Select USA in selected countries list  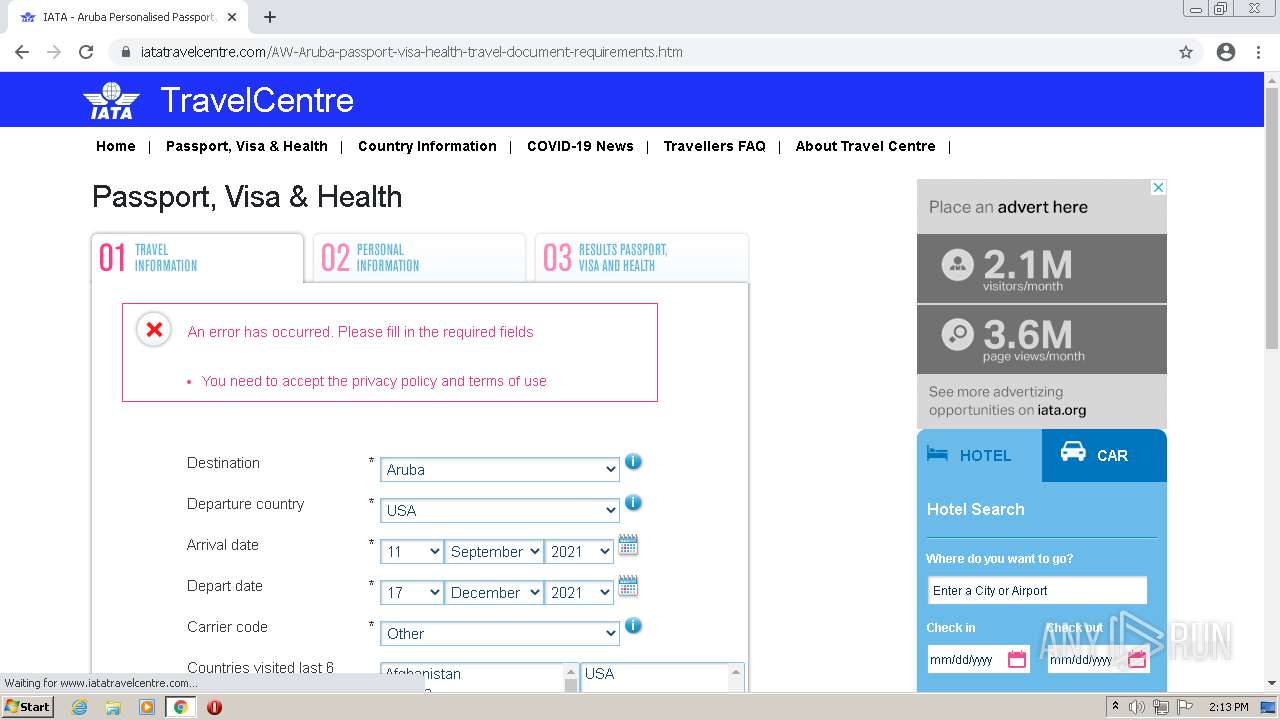(600, 674)
